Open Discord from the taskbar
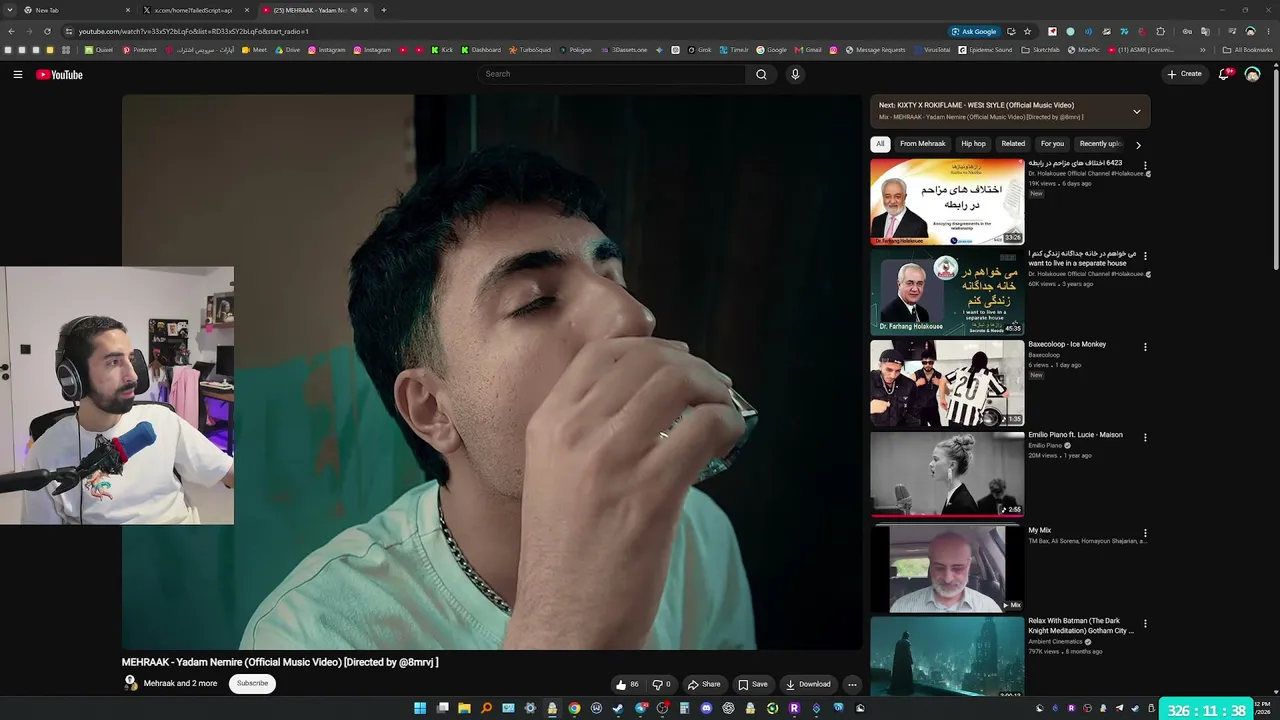 pyautogui.click(x=706, y=708)
